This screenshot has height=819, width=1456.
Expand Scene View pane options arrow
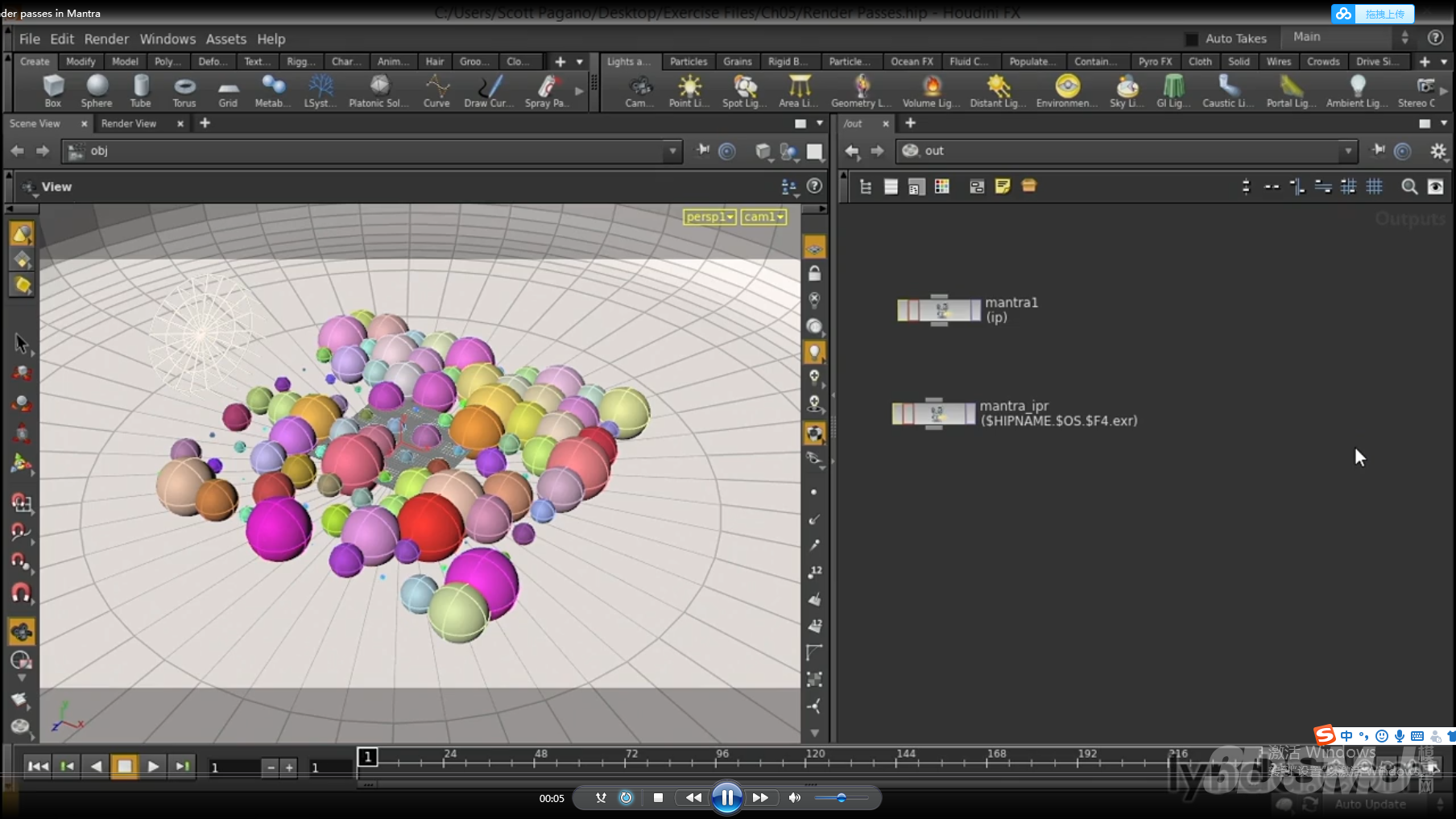point(820,123)
